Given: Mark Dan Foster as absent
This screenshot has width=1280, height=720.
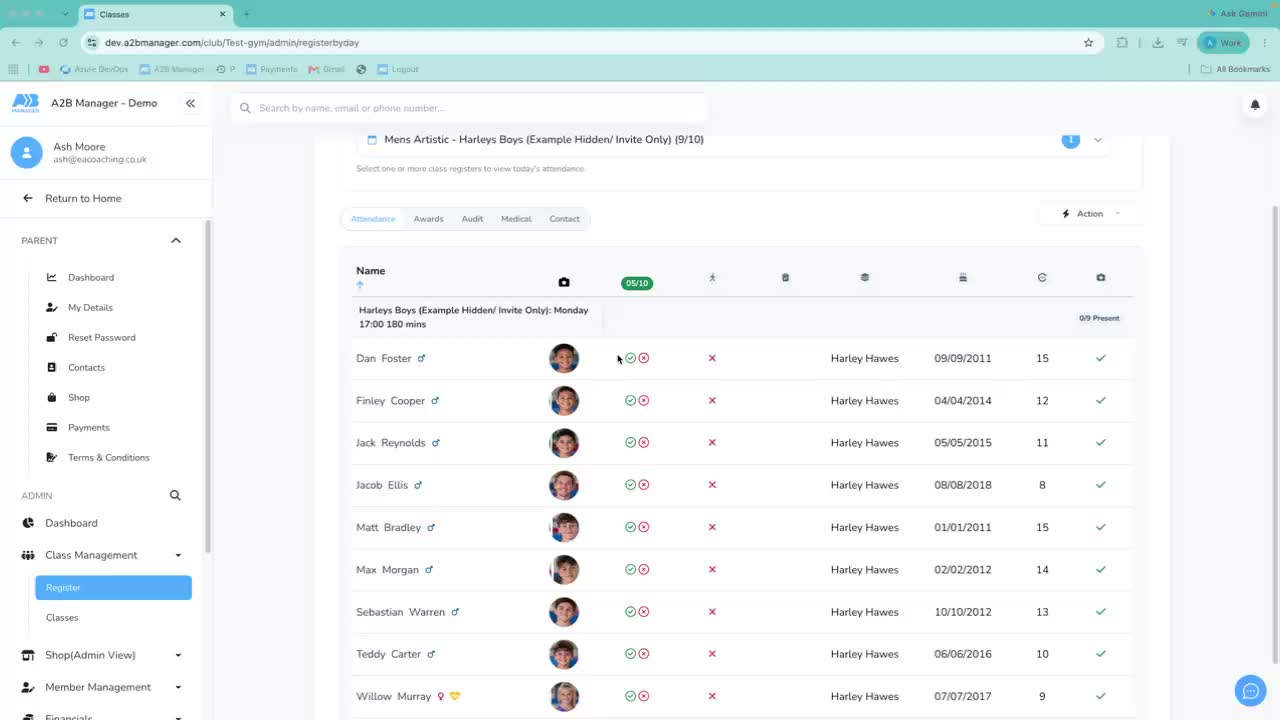Looking at the screenshot, I should tap(644, 358).
